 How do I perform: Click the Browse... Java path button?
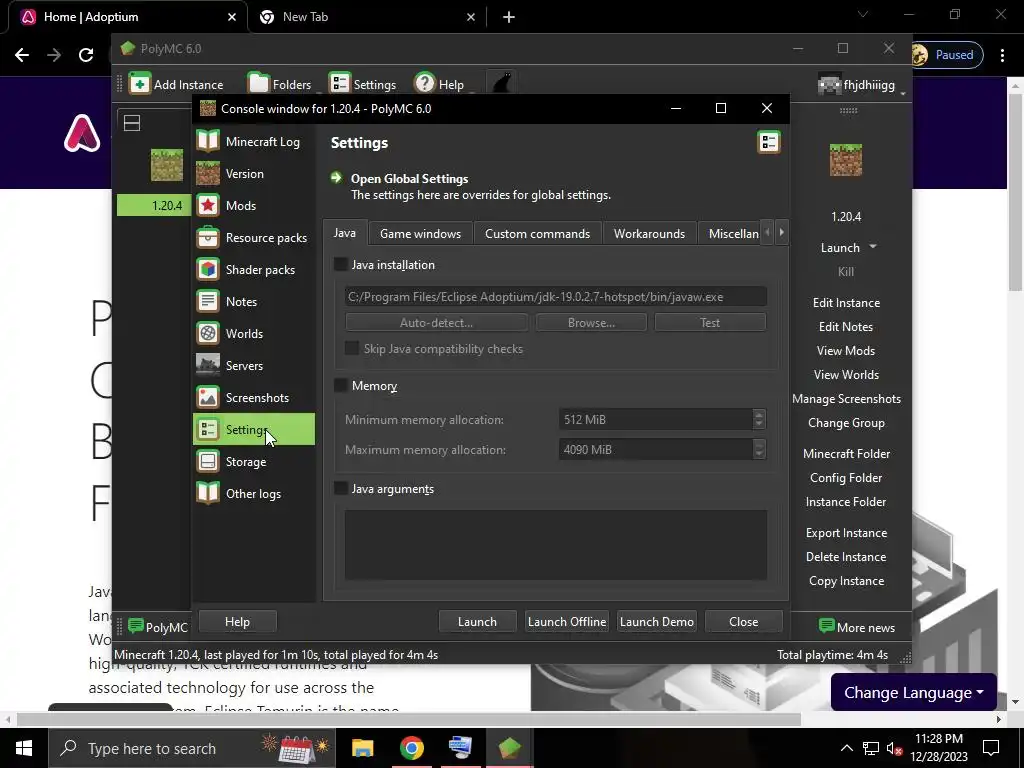pyautogui.click(x=592, y=323)
